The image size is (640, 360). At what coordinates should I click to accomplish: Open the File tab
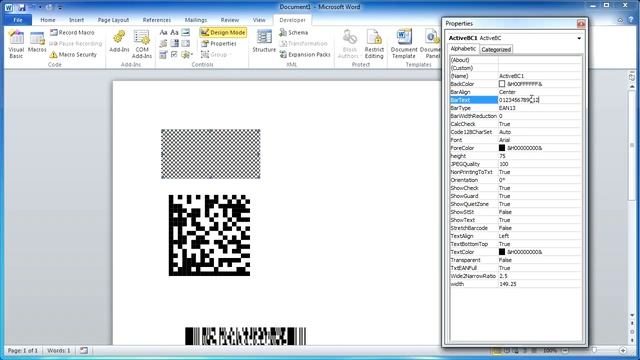click(x=18, y=20)
